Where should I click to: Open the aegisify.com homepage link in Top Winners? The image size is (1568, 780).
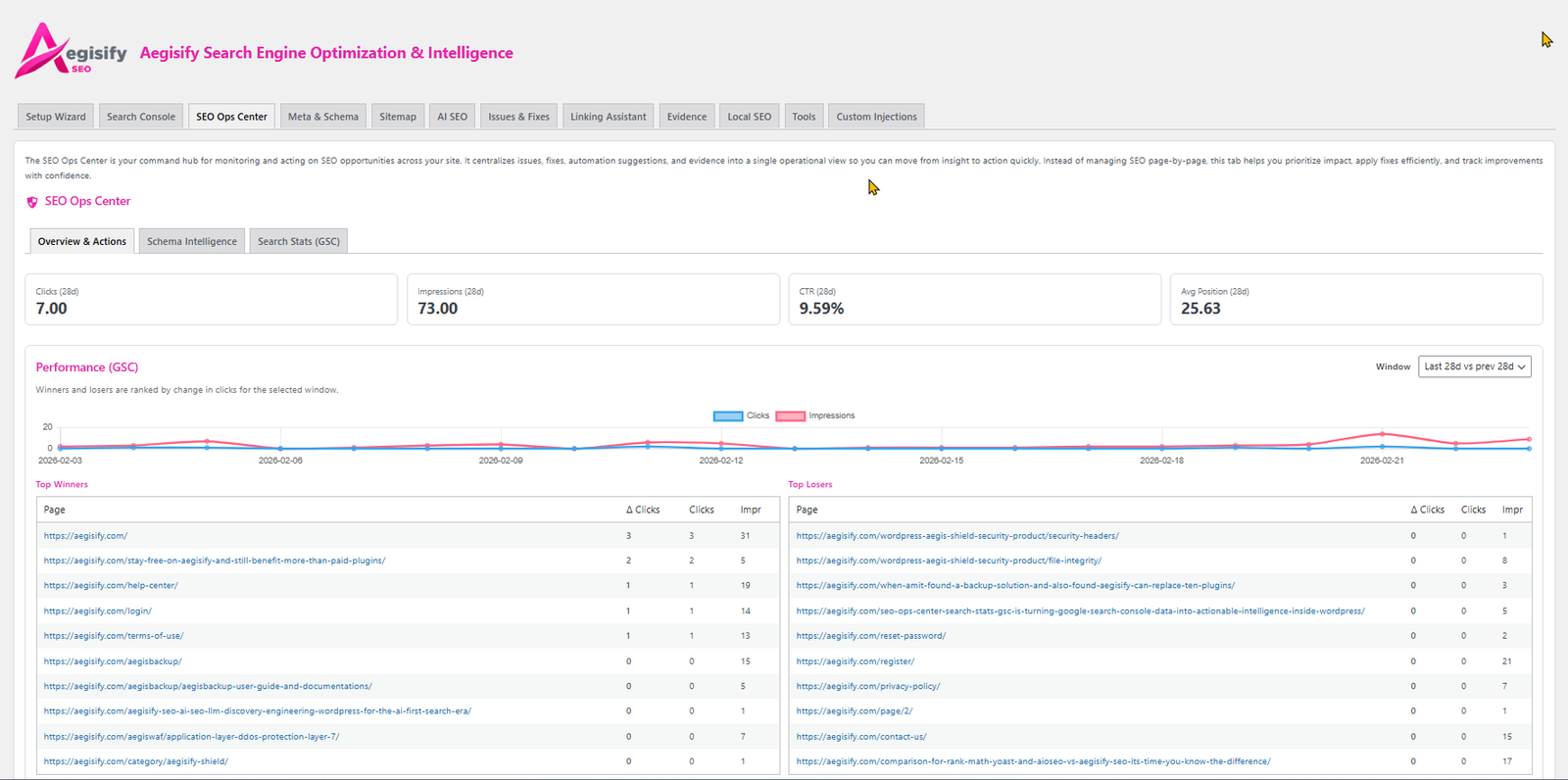[x=85, y=536]
